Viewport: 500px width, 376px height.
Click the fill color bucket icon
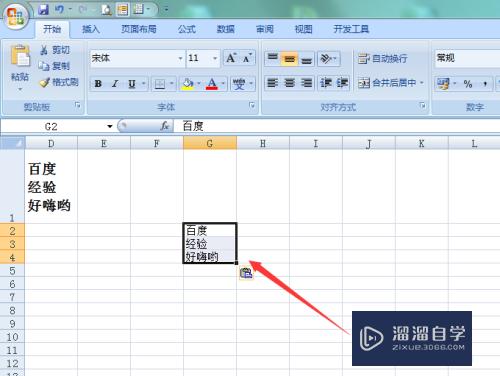[188, 84]
